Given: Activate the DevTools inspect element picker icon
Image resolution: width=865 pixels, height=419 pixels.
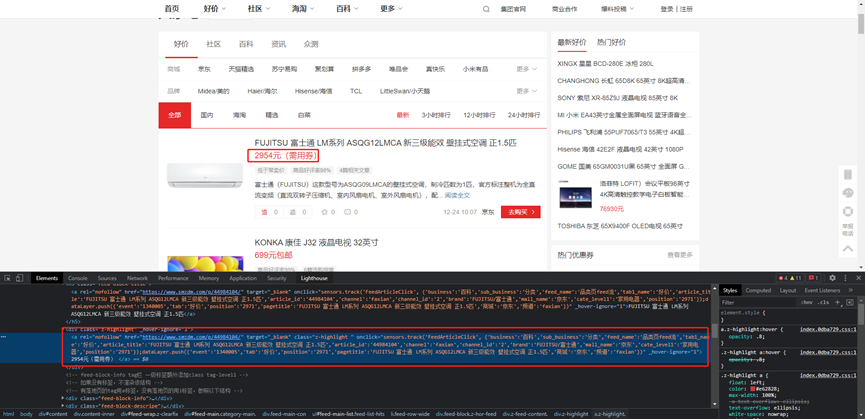Looking at the screenshot, I should click(x=8, y=278).
